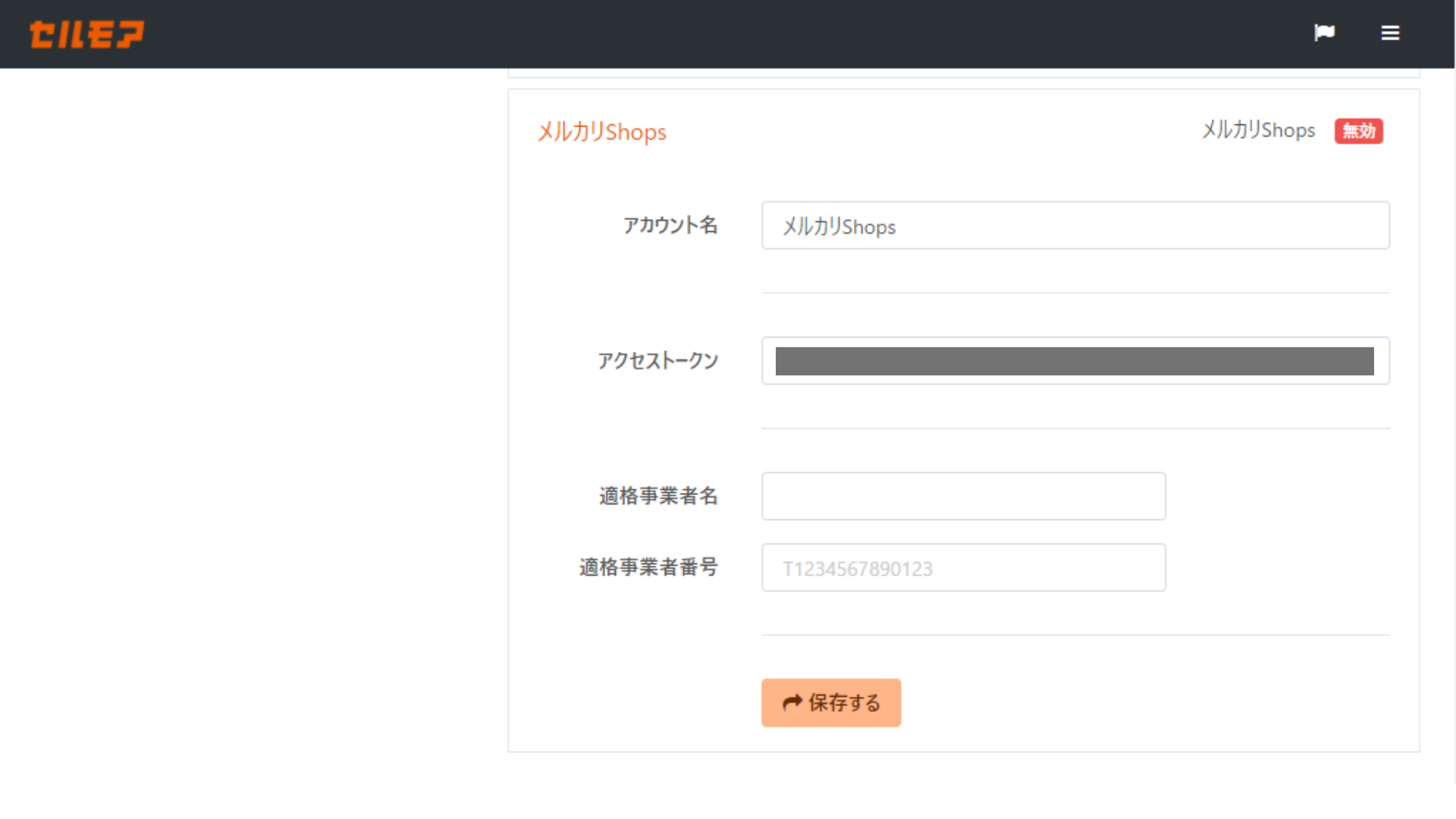
Task: Click the 適格事業者番号 label
Action: [648, 567]
